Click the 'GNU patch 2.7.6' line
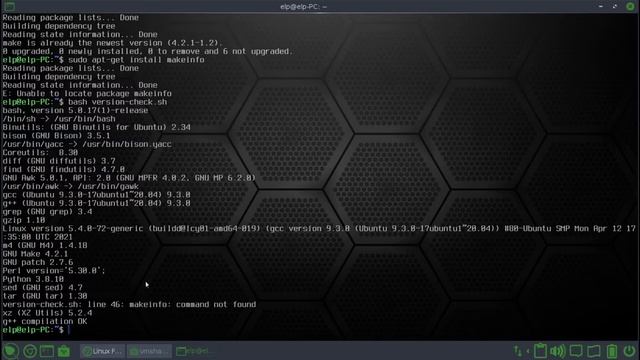The width and height of the screenshot is (640, 360). coord(38,262)
